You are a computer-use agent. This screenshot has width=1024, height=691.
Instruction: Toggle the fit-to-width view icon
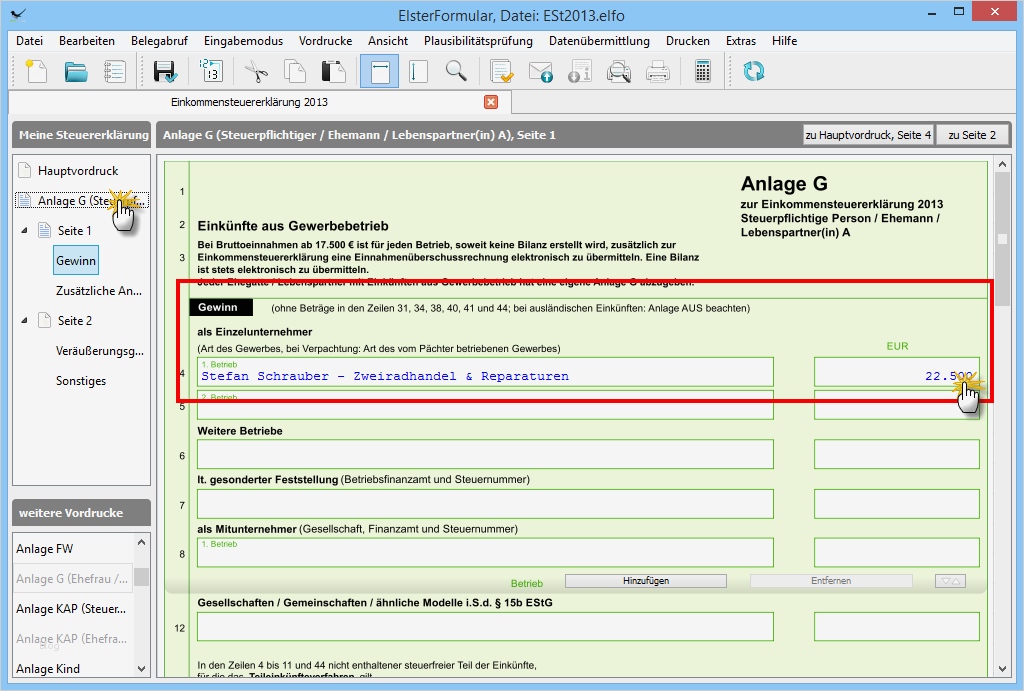click(x=379, y=71)
